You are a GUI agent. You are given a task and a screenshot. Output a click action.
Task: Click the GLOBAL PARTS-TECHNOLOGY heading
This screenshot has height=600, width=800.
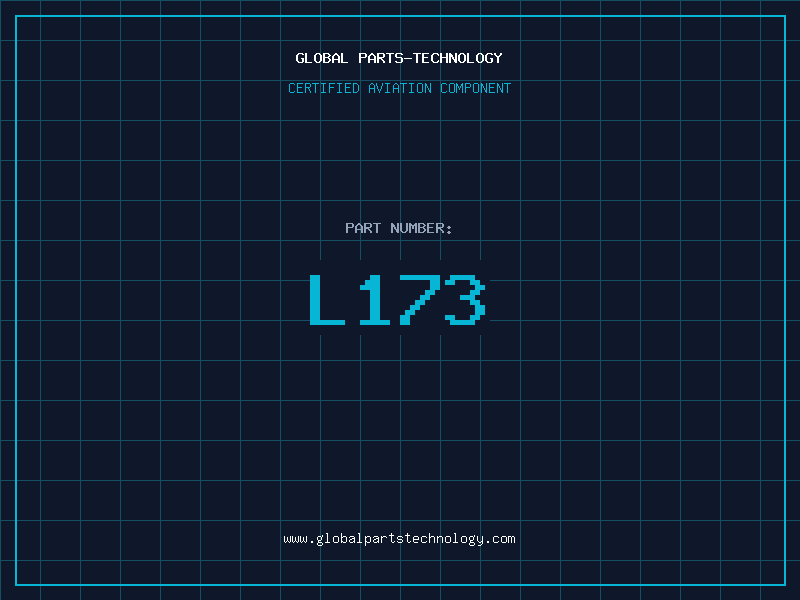pyautogui.click(x=399, y=58)
